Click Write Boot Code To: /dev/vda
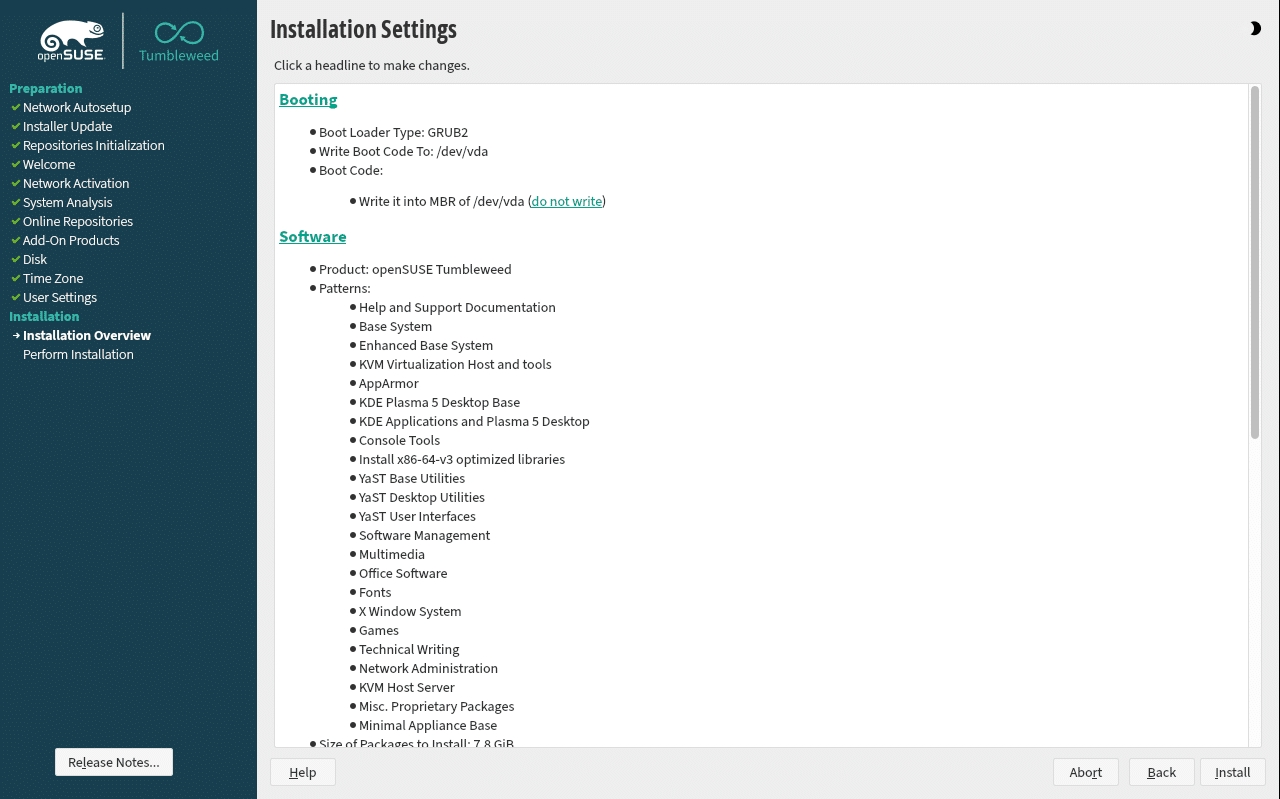Image resolution: width=1280 pixels, height=799 pixels. click(403, 151)
